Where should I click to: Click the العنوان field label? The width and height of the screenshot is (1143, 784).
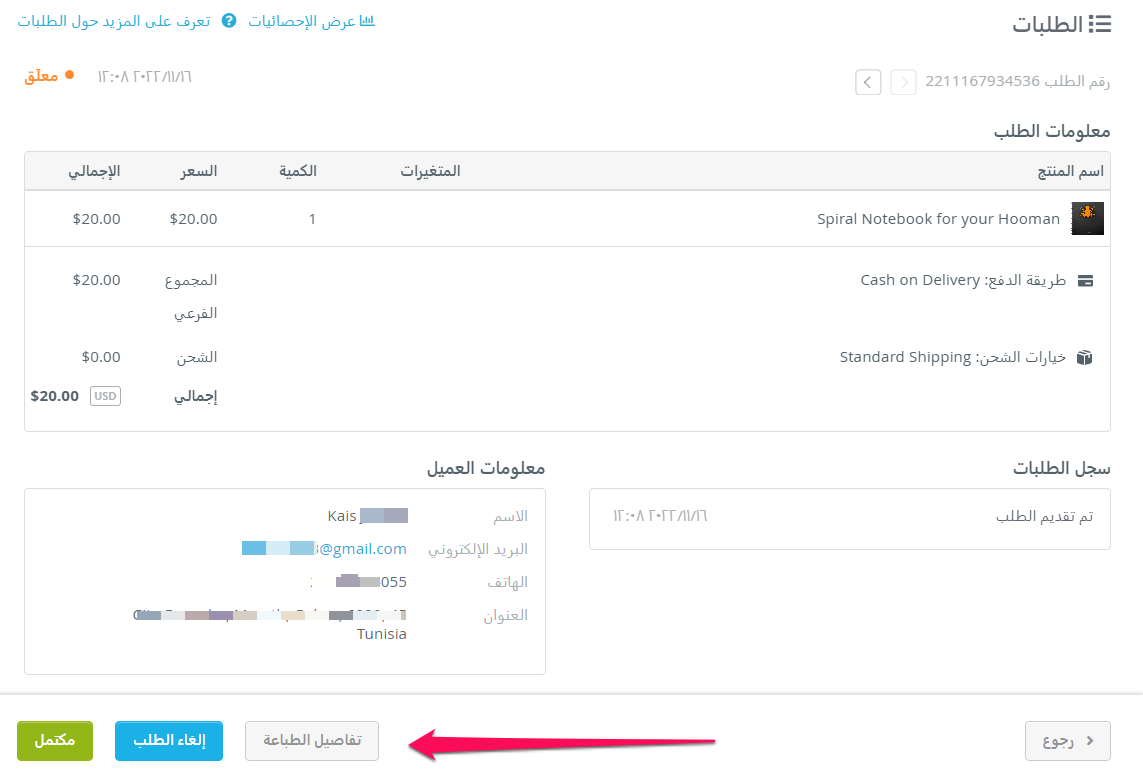[x=505, y=616]
